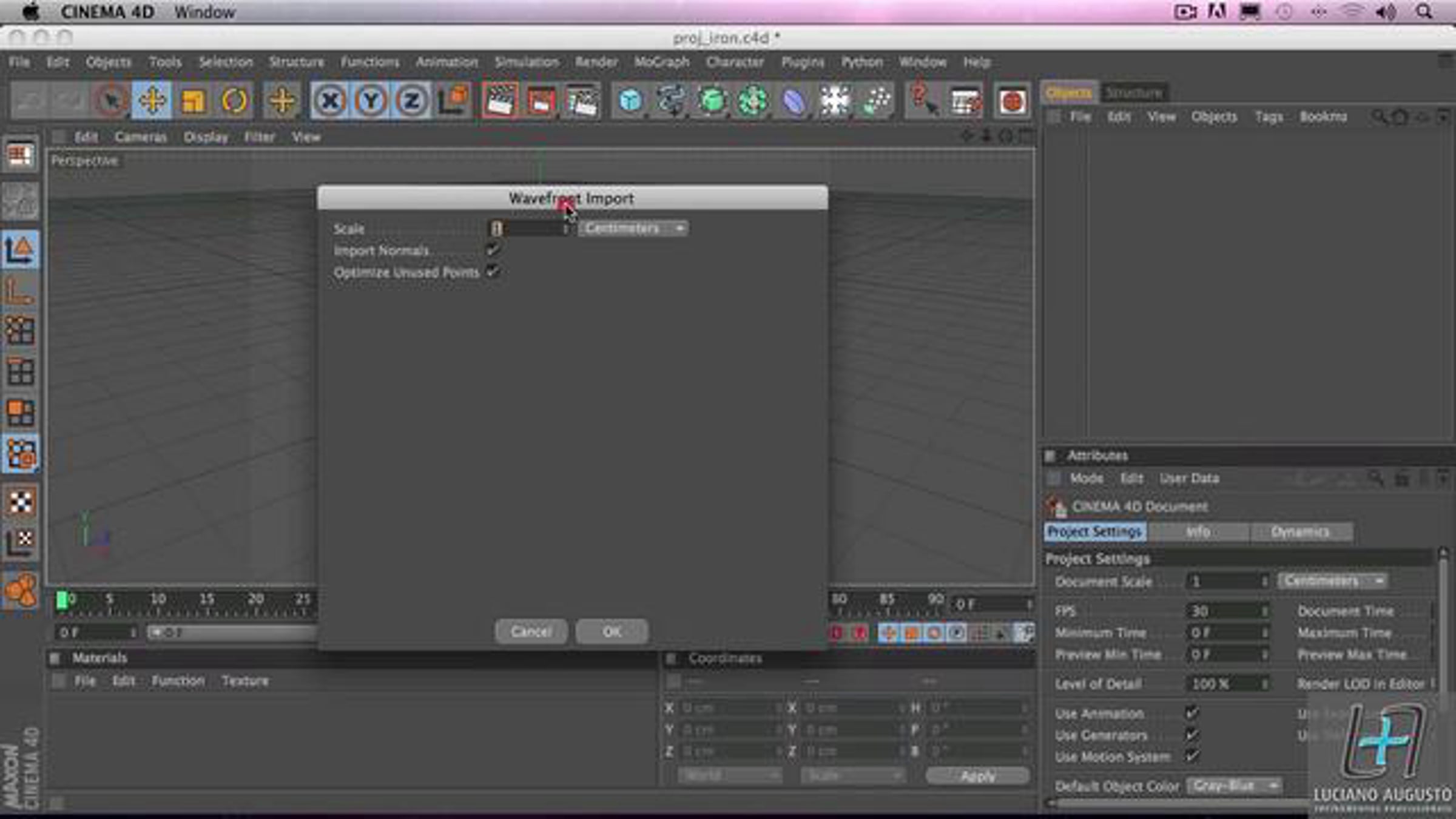Click the Document Scale value field
The image size is (1456, 819).
click(x=1227, y=581)
